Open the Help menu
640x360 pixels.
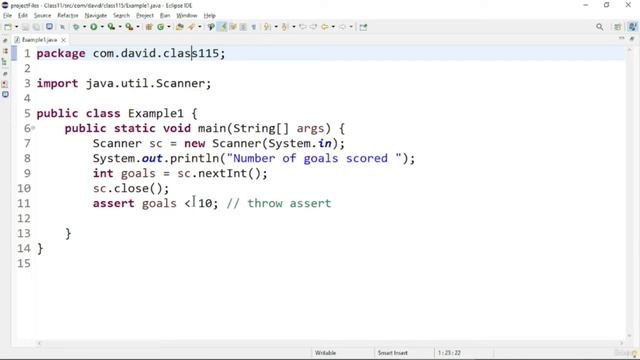(x=209, y=16)
